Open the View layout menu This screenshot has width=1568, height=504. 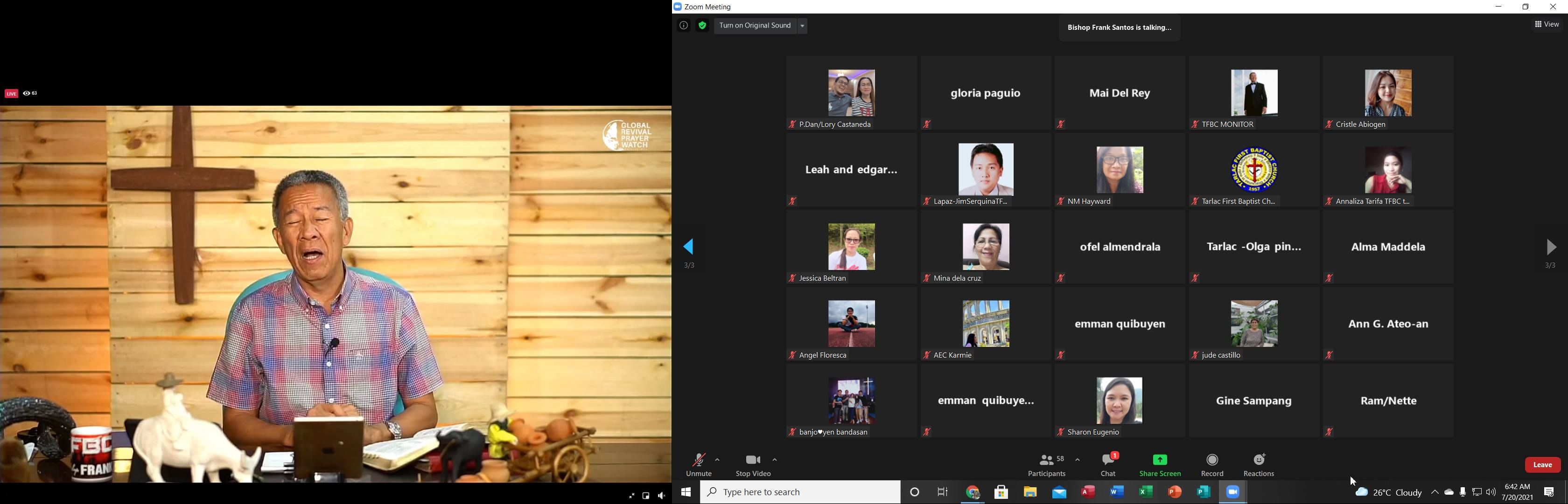(x=1547, y=24)
